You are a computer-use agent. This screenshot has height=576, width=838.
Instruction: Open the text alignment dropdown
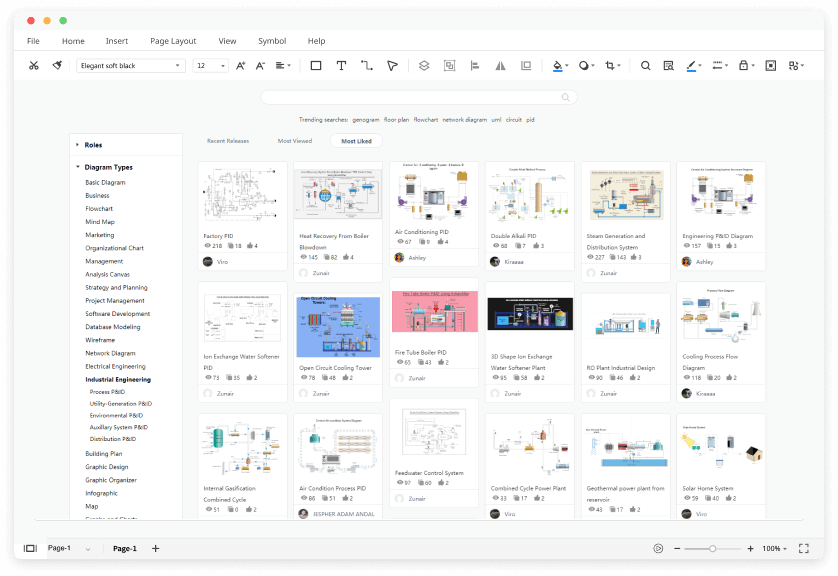pyautogui.click(x=283, y=66)
